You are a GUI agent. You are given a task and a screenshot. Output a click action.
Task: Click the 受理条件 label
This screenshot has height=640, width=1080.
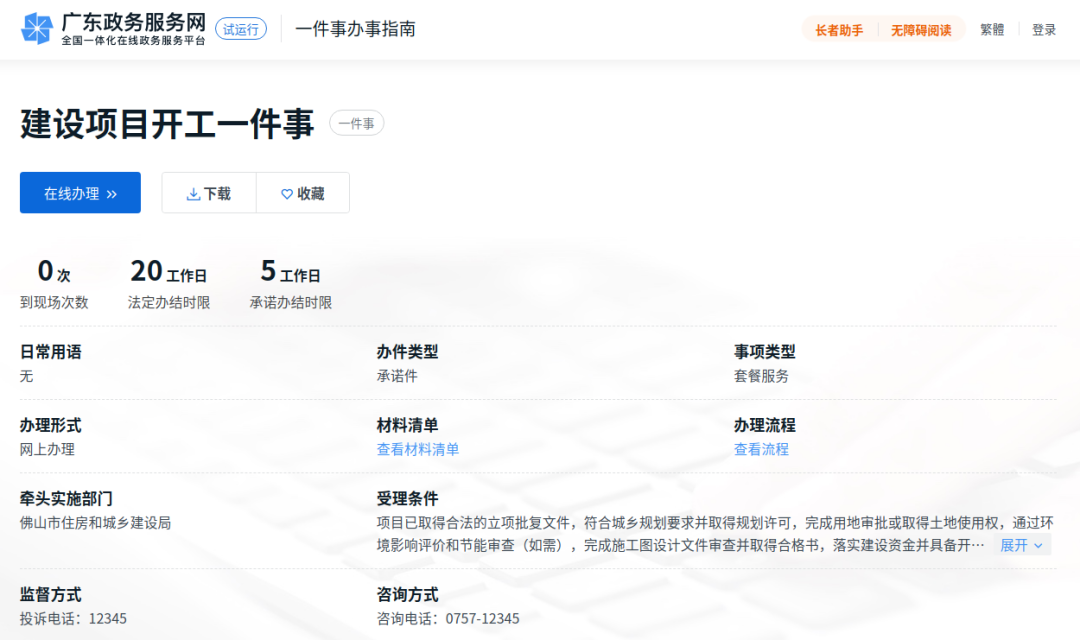click(407, 499)
